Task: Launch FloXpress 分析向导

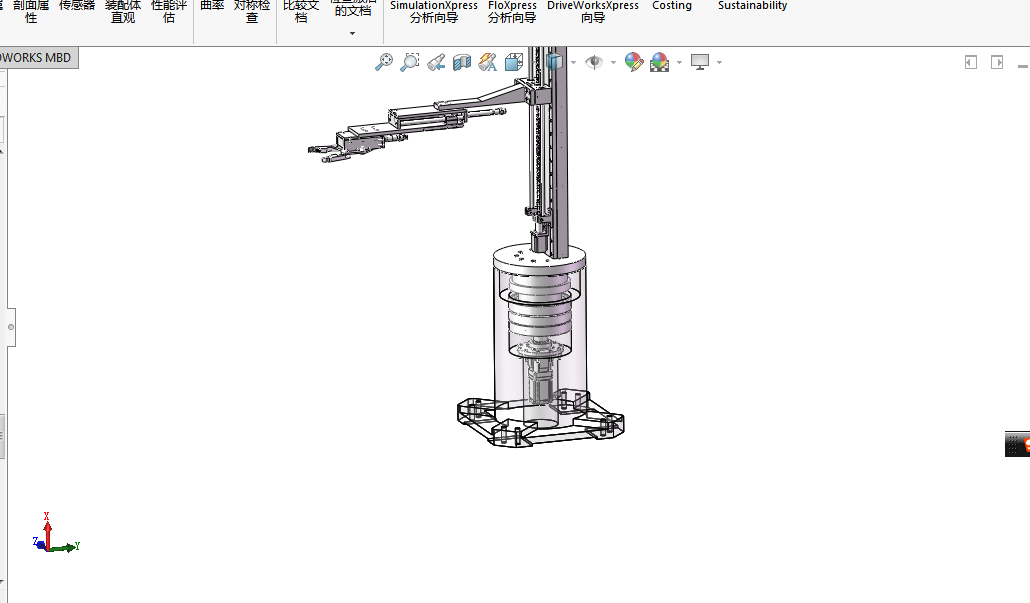Action: tap(512, 12)
